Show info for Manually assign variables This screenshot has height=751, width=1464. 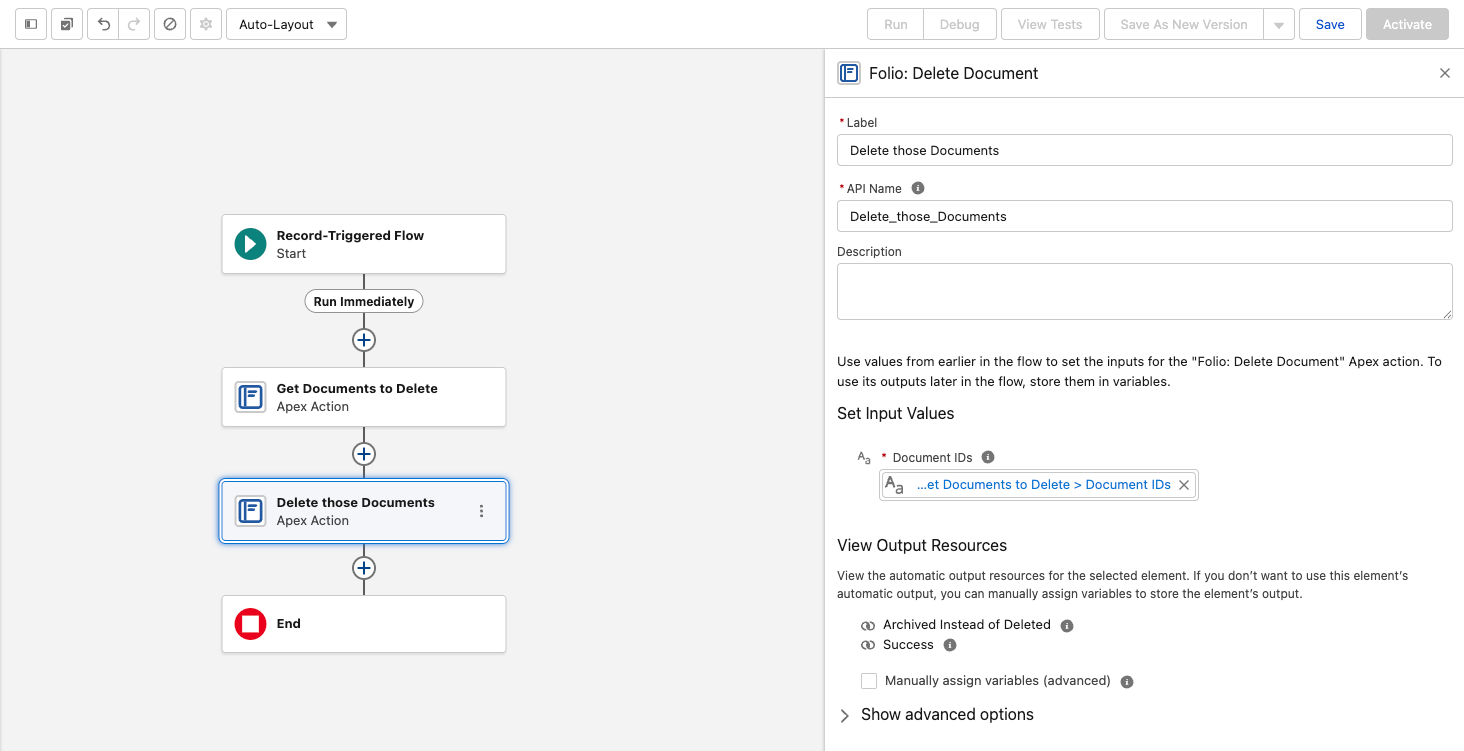click(1127, 681)
